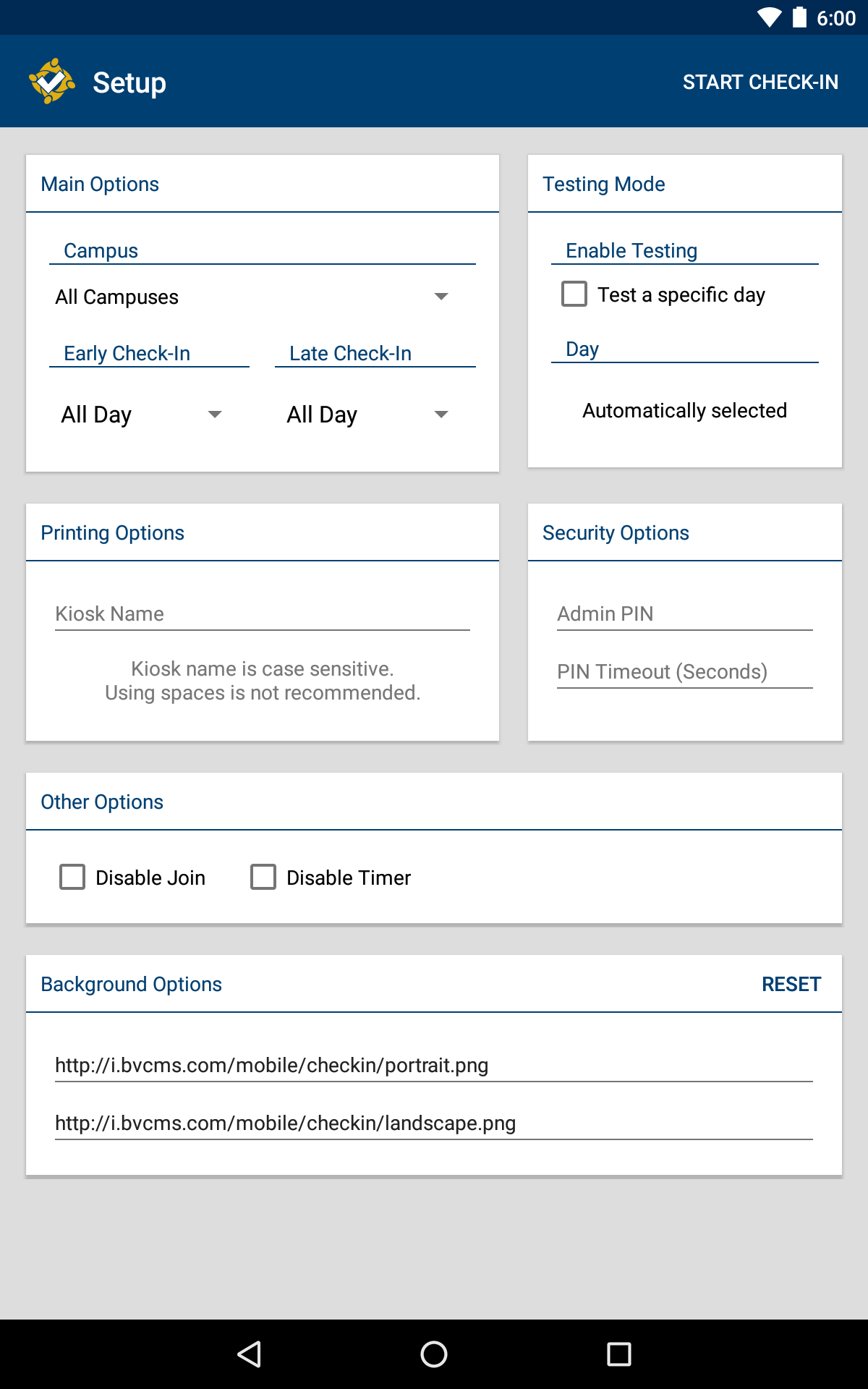The height and width of the screenshot is (1389, 868).
Task: Enable Test a specific day
Action: 574,294
